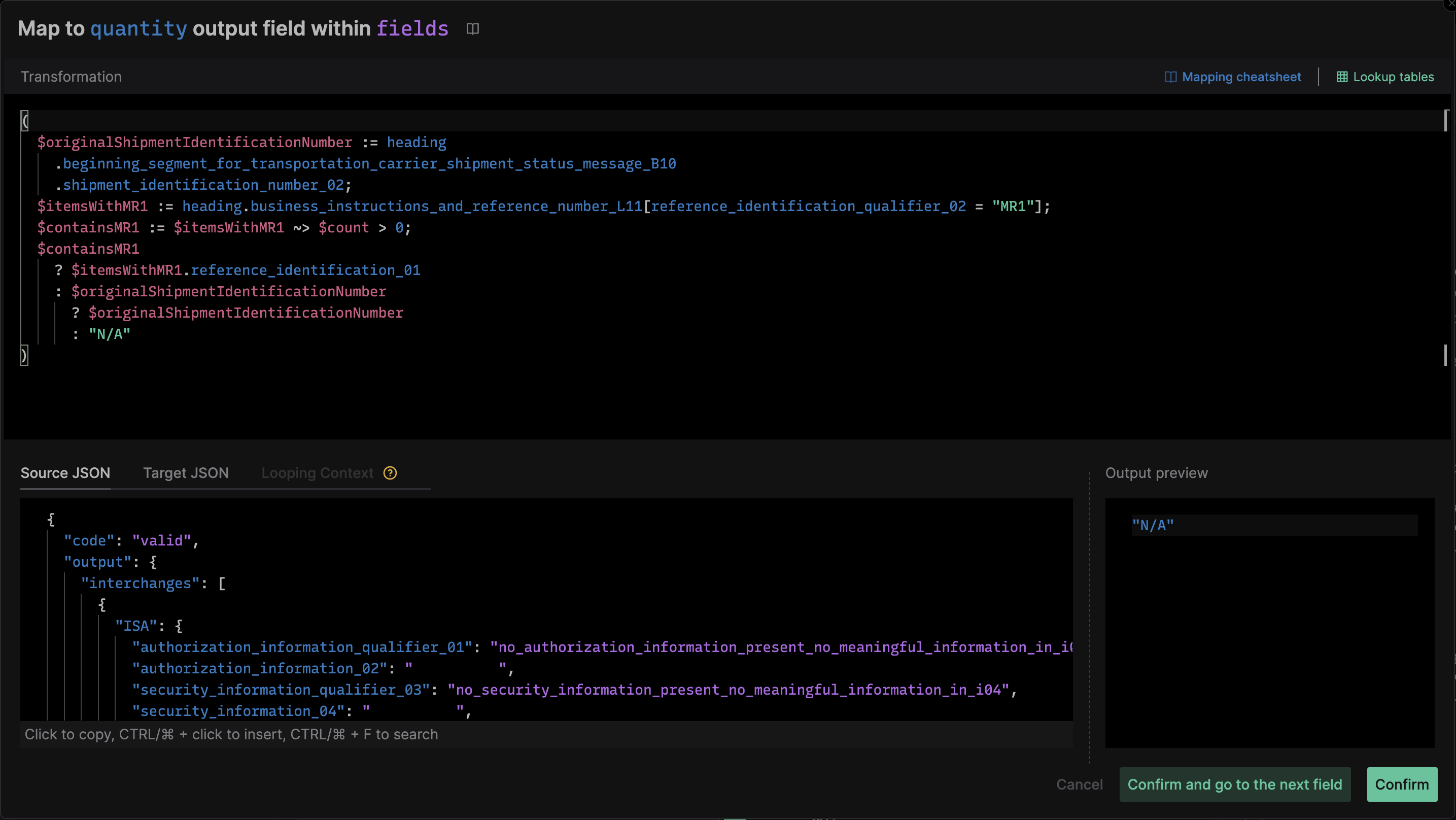1456x820 pixels.
Task: Copy the "interchanges" key in Source JSON
Action: click(x=140, y=584)
